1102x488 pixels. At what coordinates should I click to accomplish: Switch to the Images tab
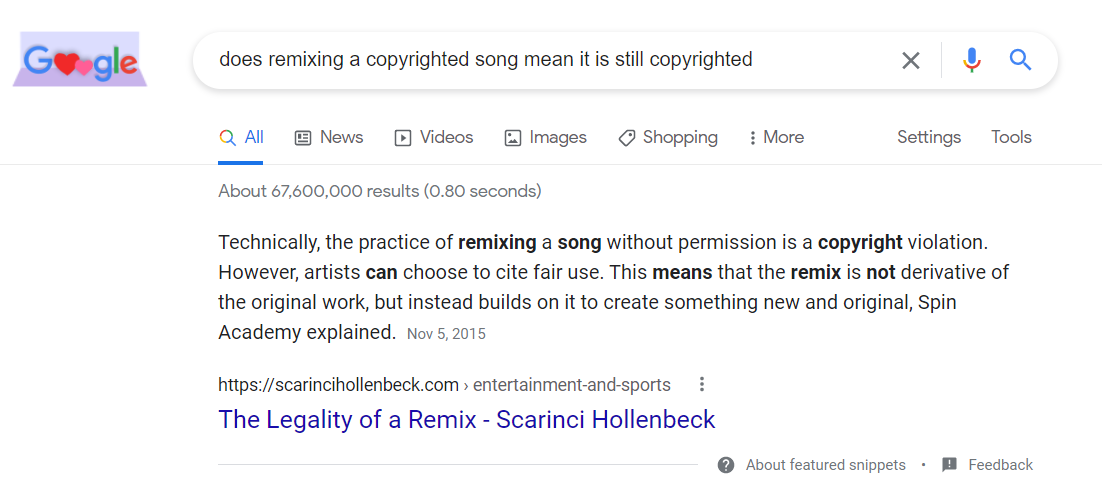point(545,138)
